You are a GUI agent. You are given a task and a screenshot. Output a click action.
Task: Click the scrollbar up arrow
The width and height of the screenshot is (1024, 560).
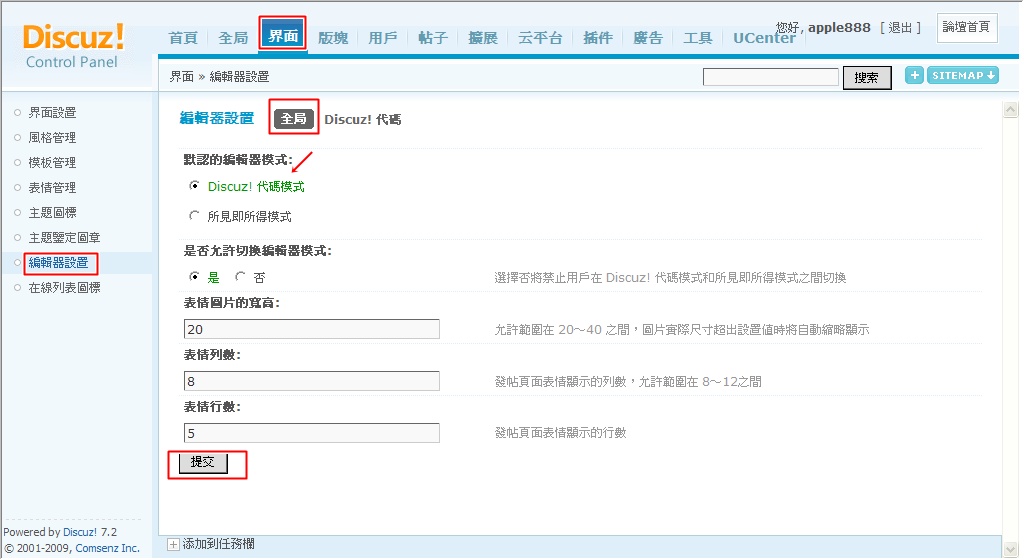(1010, 110)
